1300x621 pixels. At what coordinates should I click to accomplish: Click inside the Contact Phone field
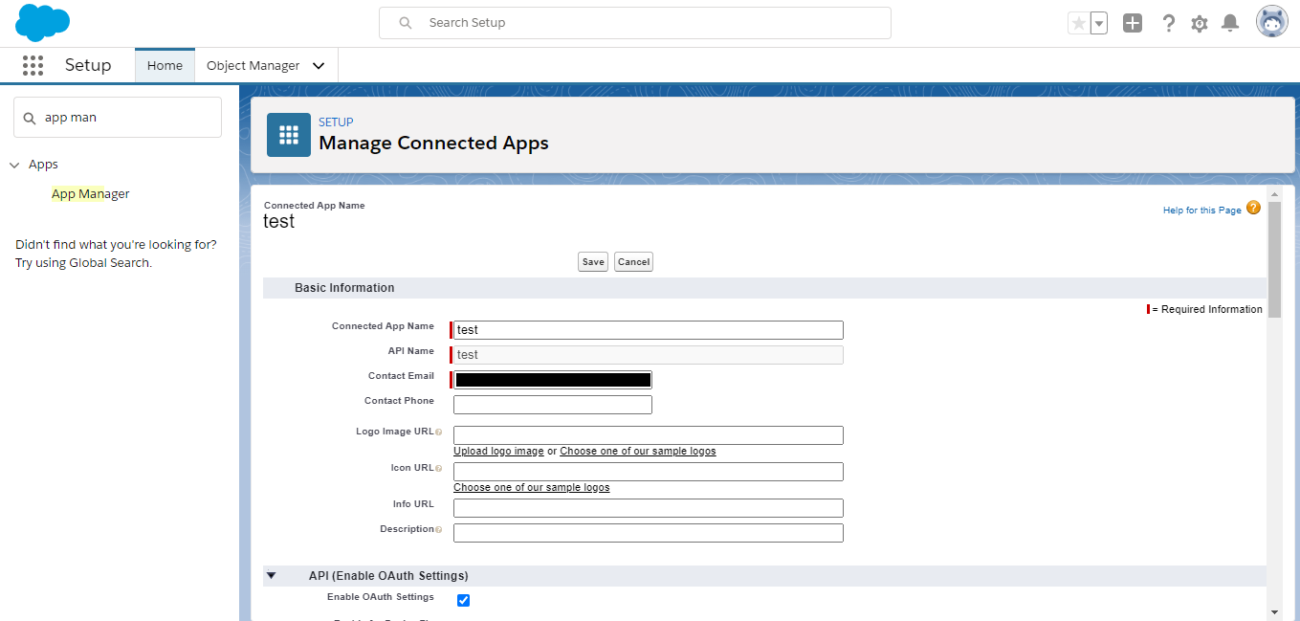pyautogui.click(x=552, y=404)
